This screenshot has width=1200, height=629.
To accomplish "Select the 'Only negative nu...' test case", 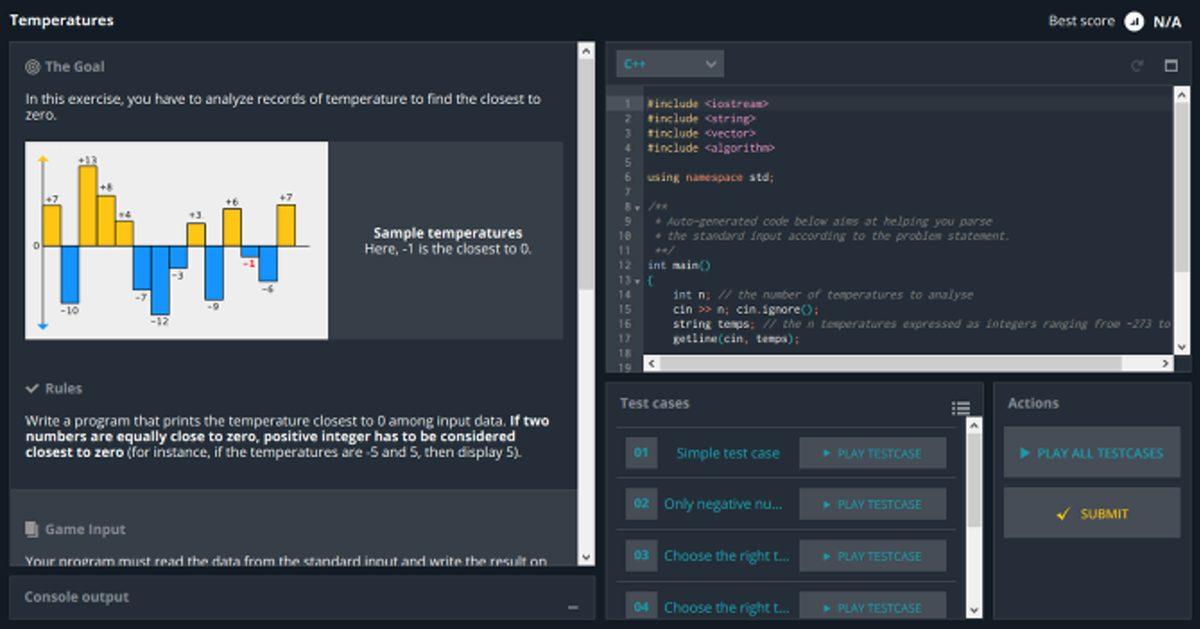I will (x=722, y=504).
